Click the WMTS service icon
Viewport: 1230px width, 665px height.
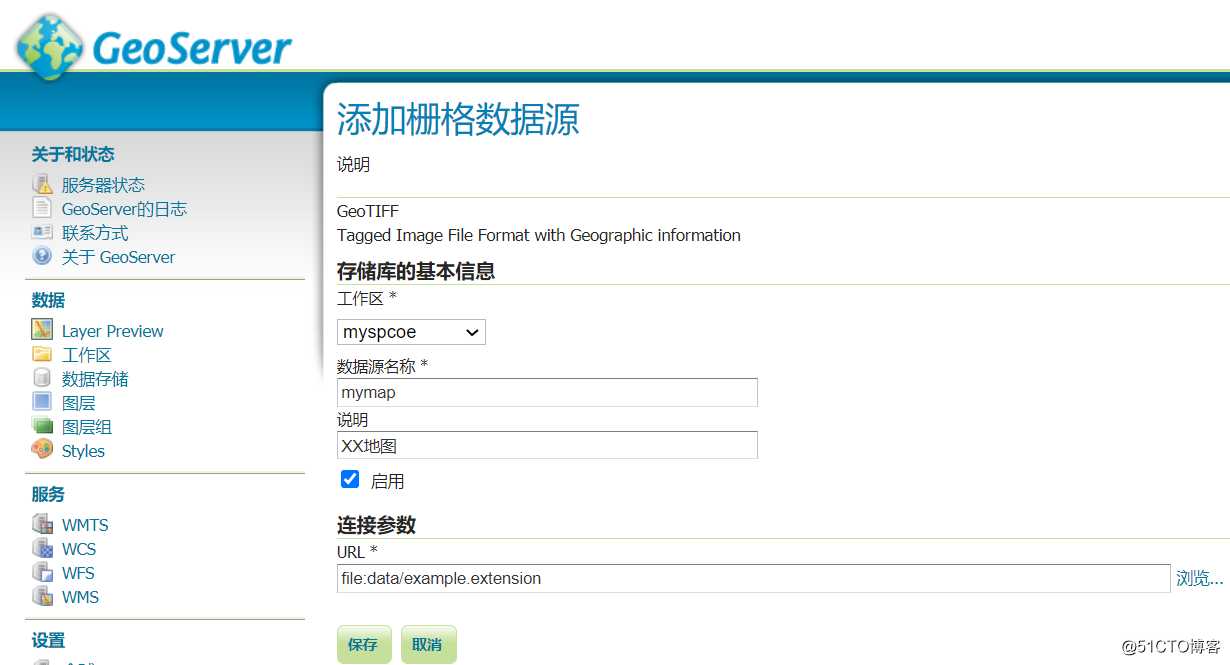pos(42,524)
